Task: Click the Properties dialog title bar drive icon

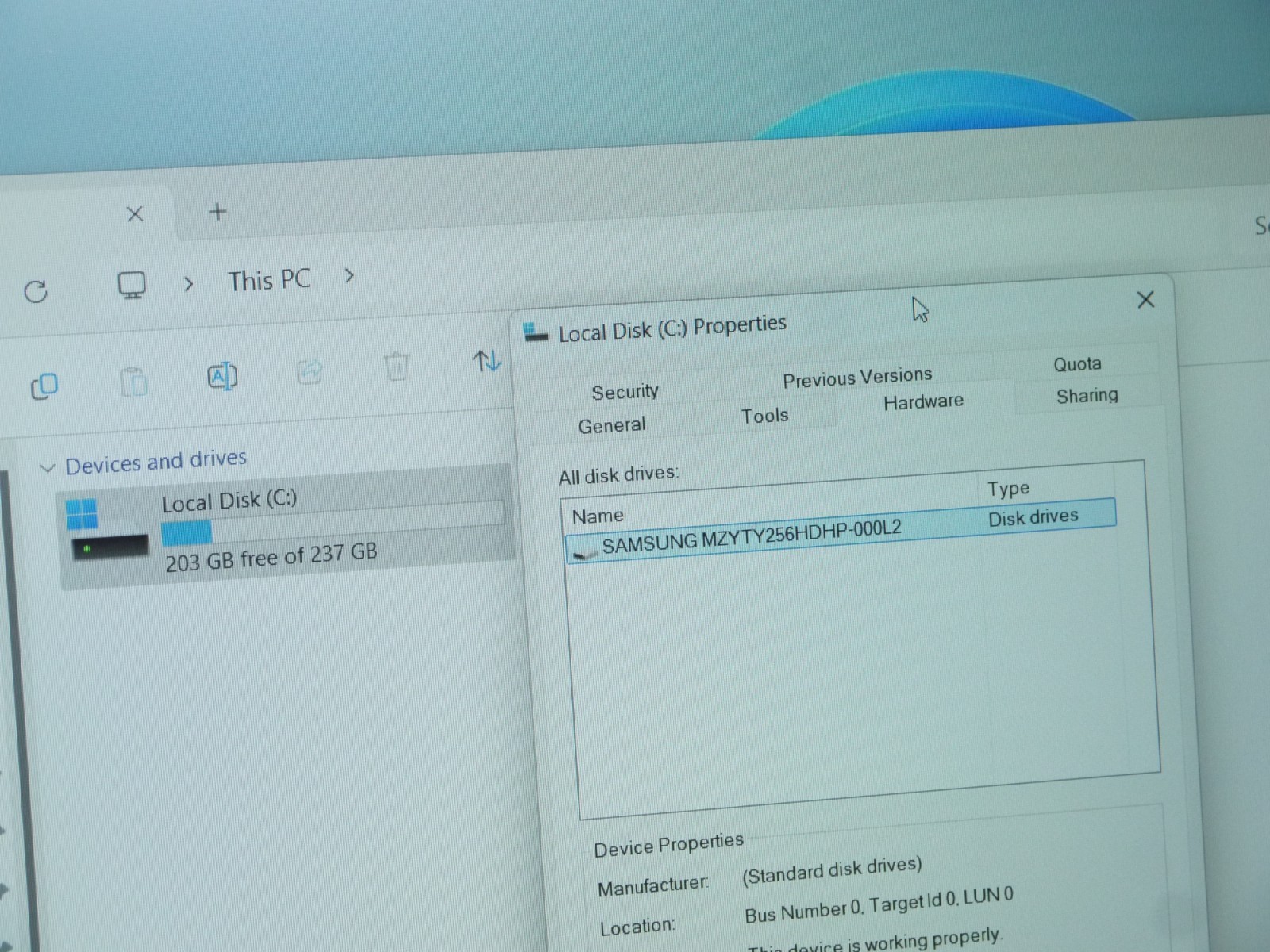Action: [x=537, y=333]
